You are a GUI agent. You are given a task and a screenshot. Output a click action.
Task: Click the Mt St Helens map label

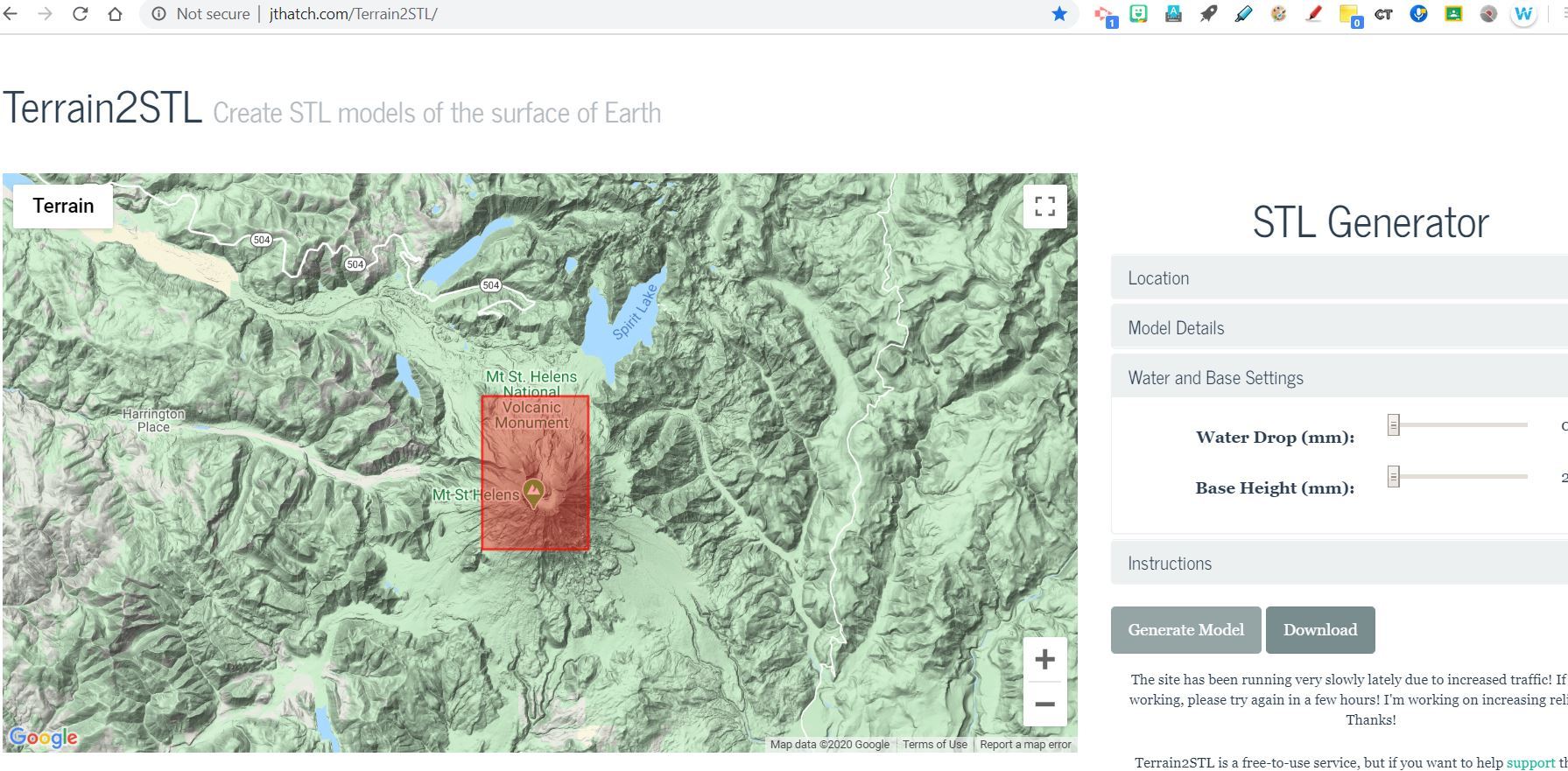(x=475, y=495)
